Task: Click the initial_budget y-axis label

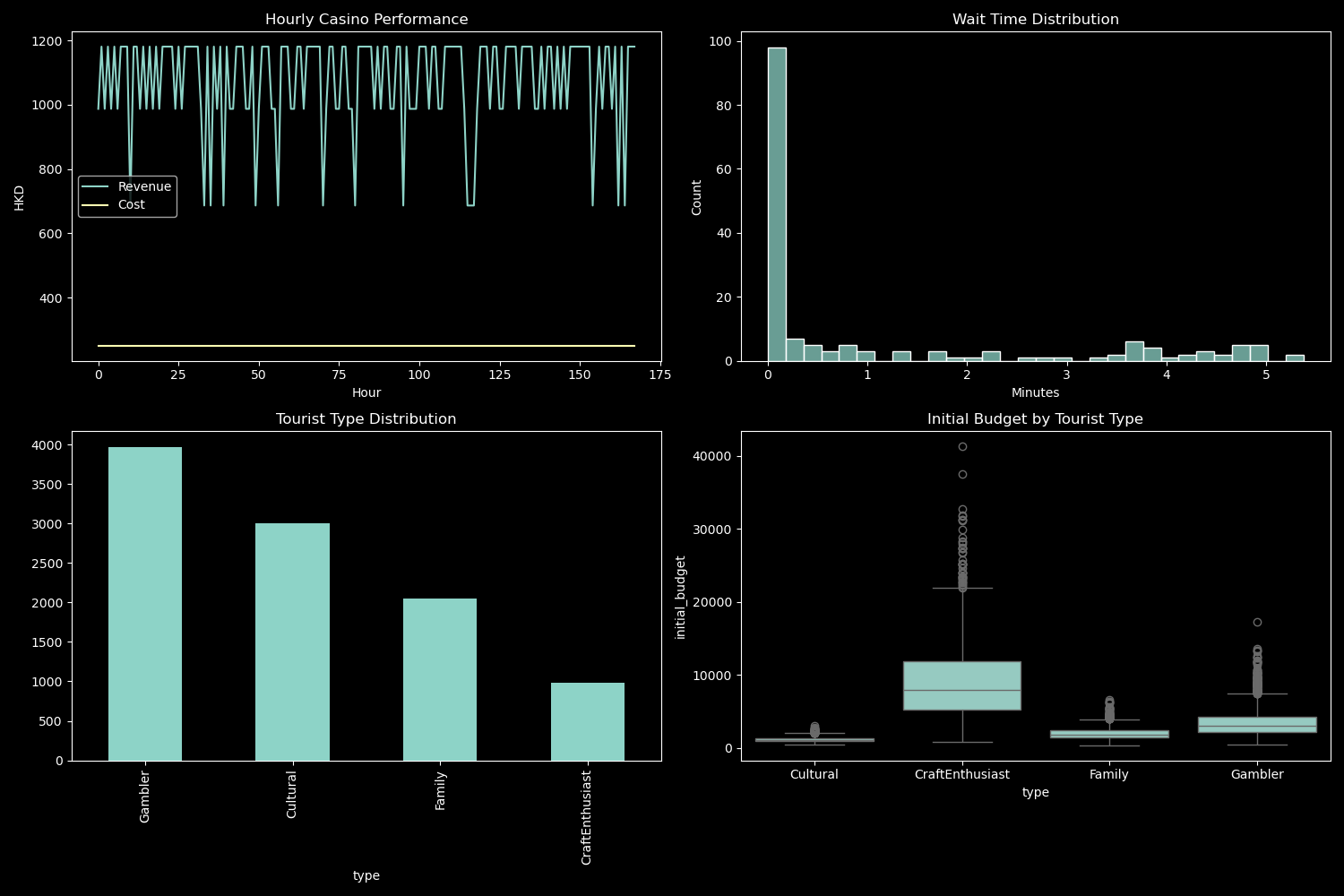Action: click(681, 597)
